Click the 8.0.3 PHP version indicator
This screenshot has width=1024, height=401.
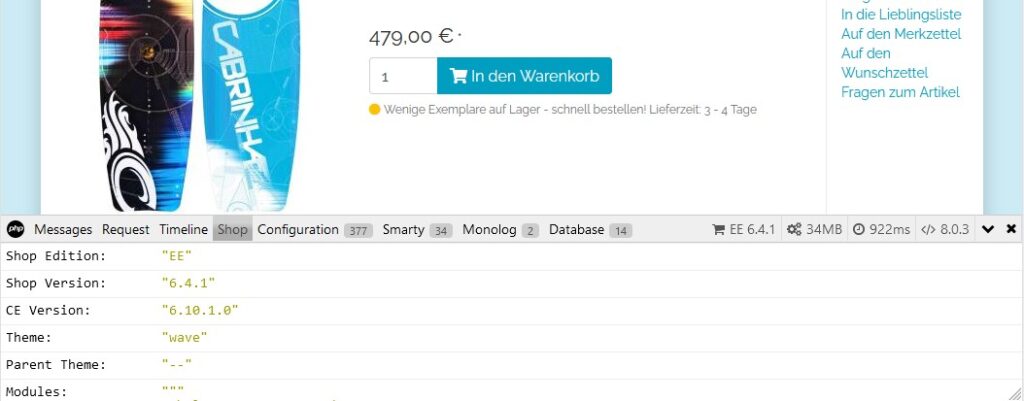pyautogui.click(x=945, y=230)
